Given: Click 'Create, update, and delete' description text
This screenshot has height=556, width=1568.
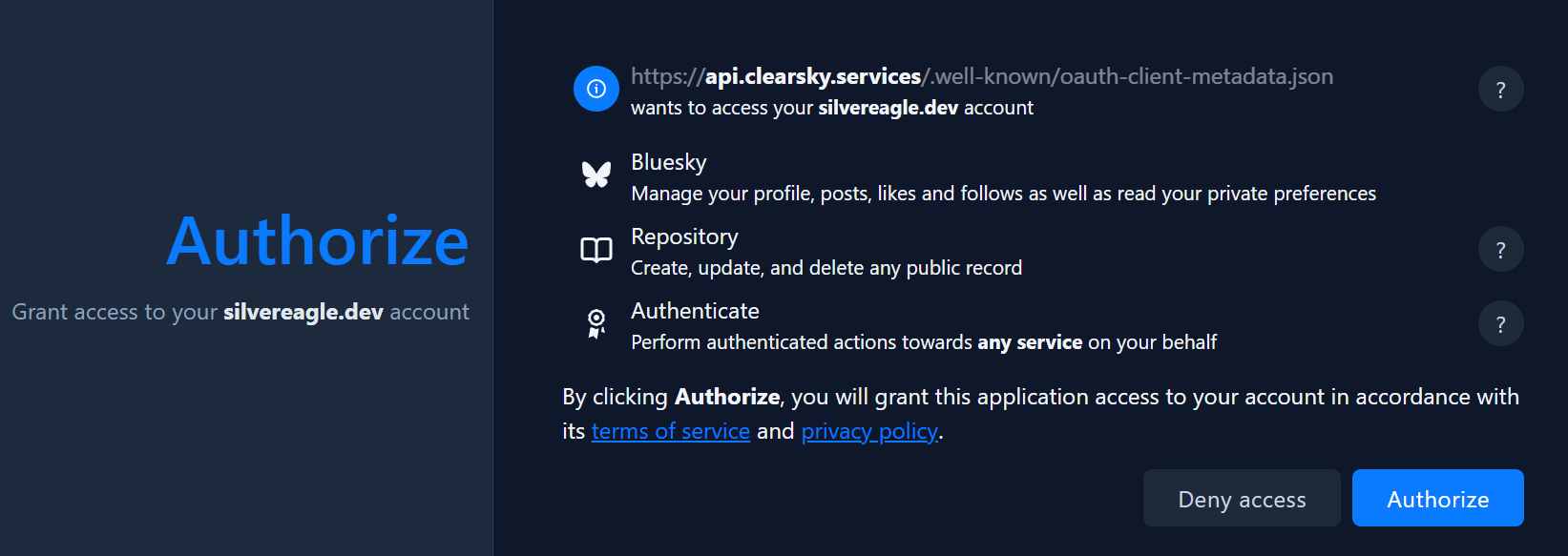Looking at the screenshot, I should 826,268.
